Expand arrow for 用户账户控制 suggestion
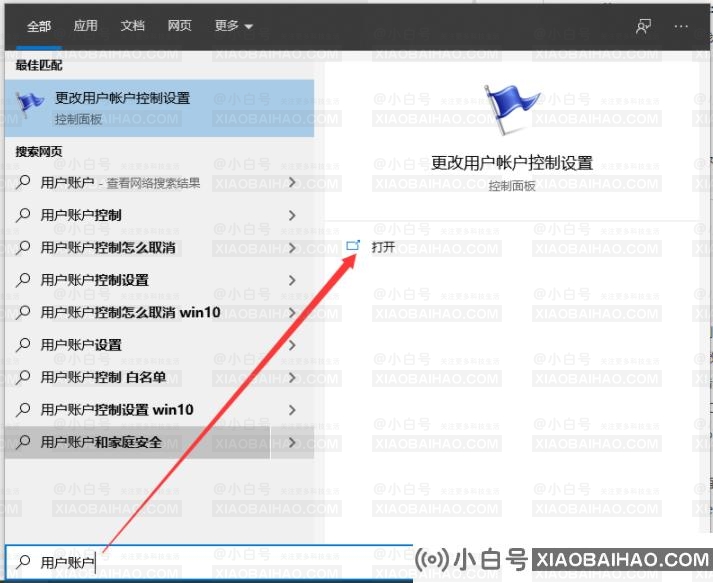This screenshot has height=583, width=713. [x=292, y=215]
